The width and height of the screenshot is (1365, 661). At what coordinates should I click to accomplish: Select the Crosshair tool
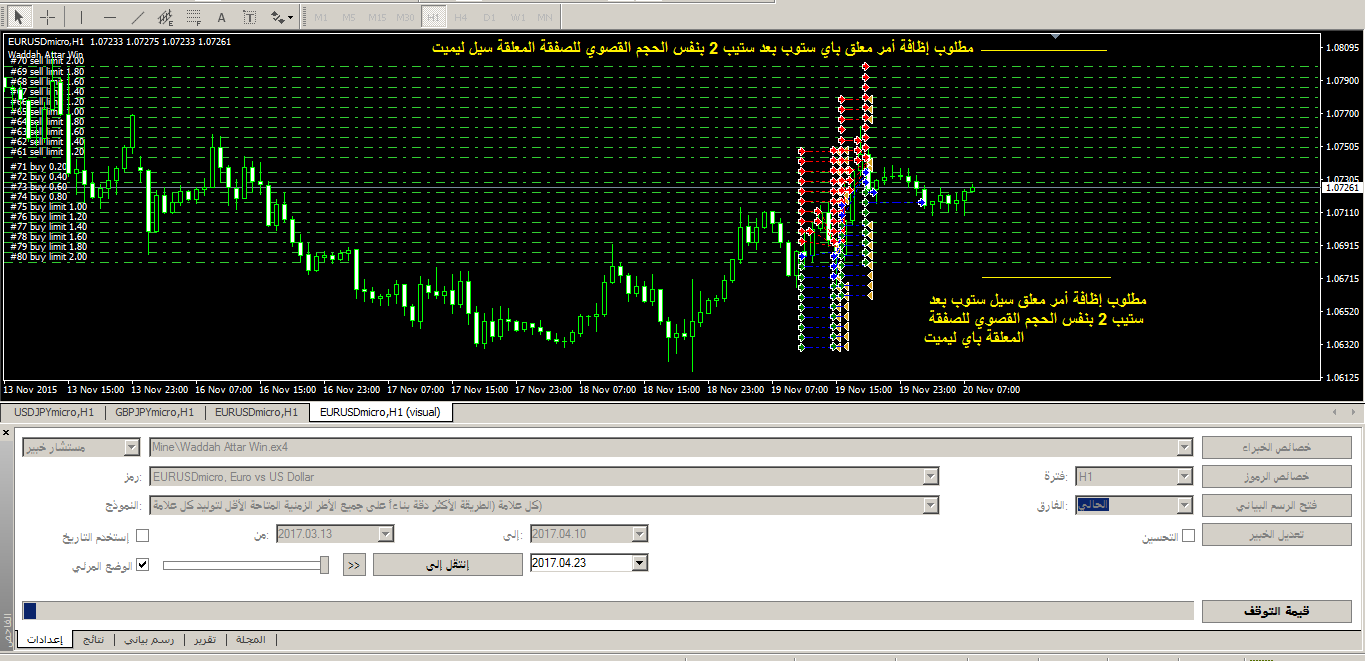(x=47, y=17)
